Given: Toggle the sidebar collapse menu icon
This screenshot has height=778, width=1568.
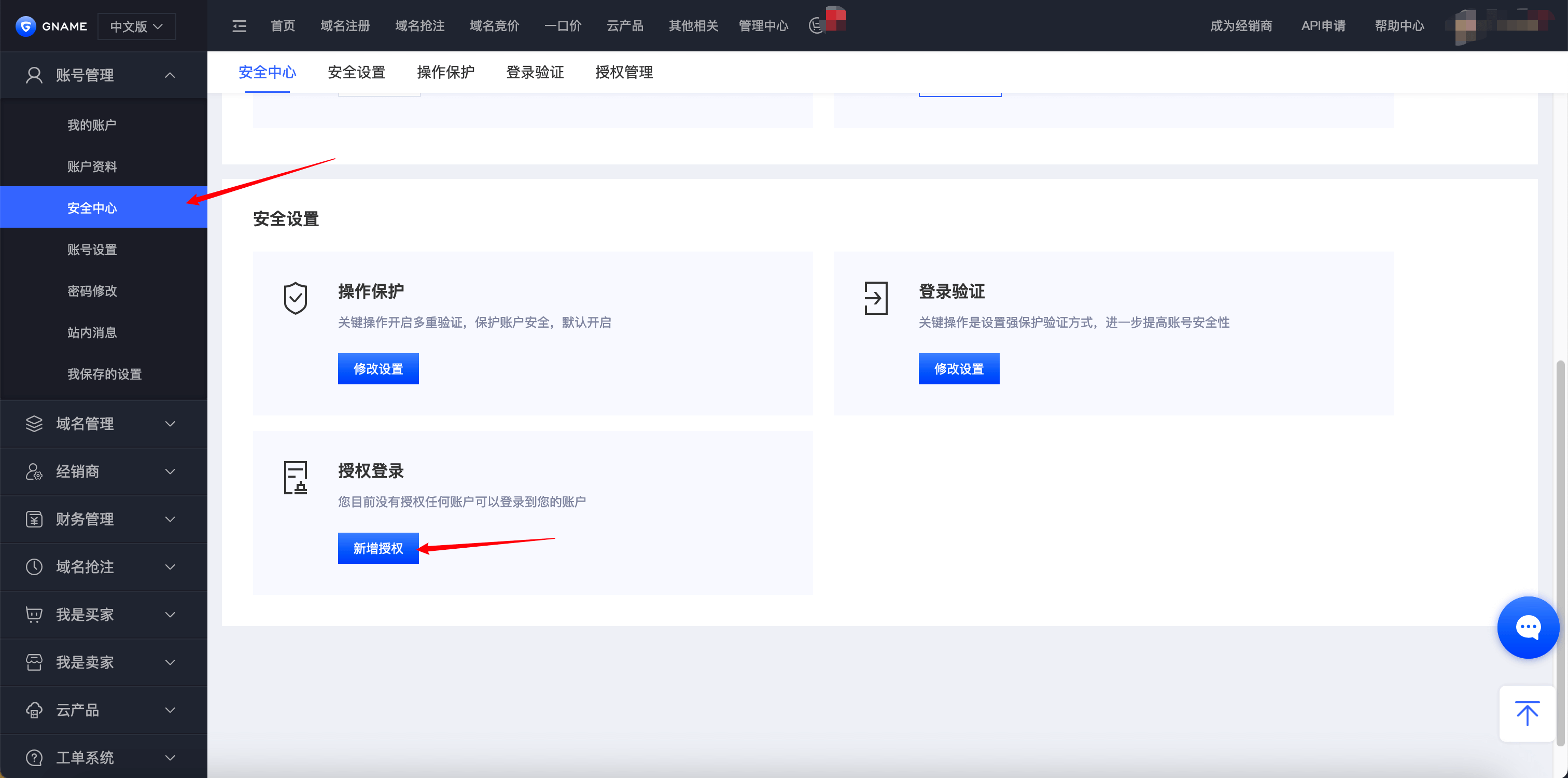Looking at the screenshot, I should pyautogui.click(x=239, y=26).
